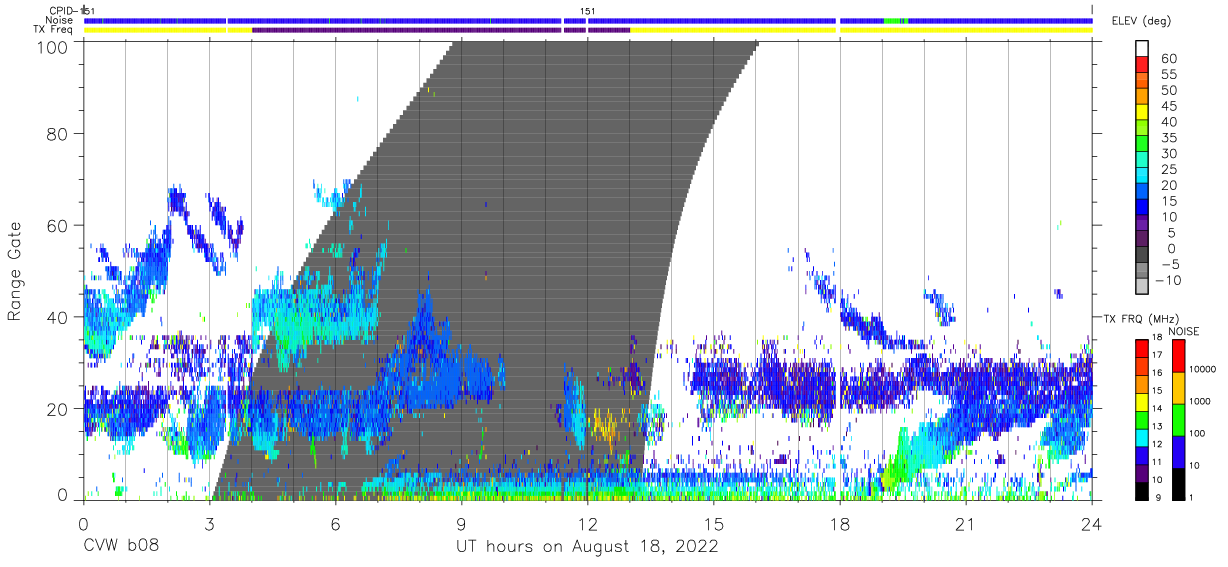The height and width of the screenshot is (567, 1228).
Task: Click the orange-yellow echo patch near 12 UT
Action: (603, 427)
